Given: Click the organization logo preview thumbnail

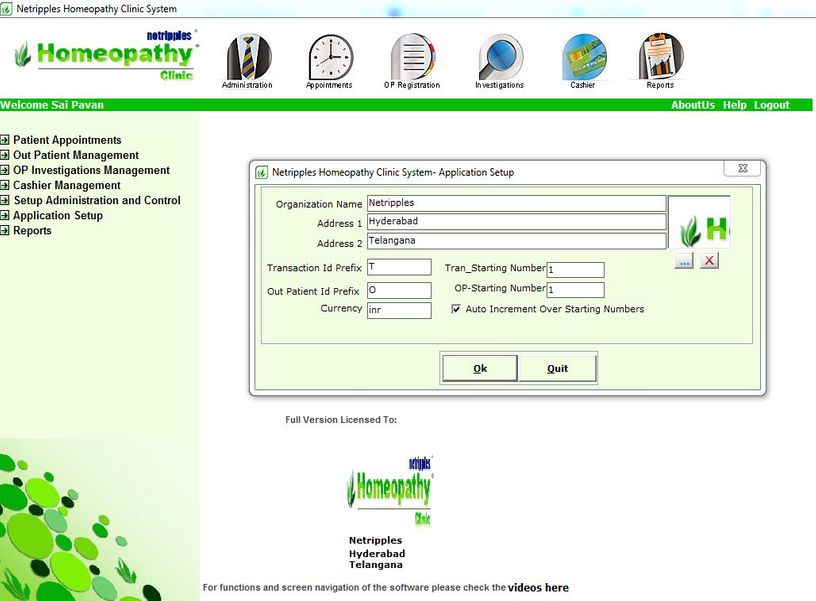Looking at the screenshot, I should pyautogui.click(x=699, y=222).
